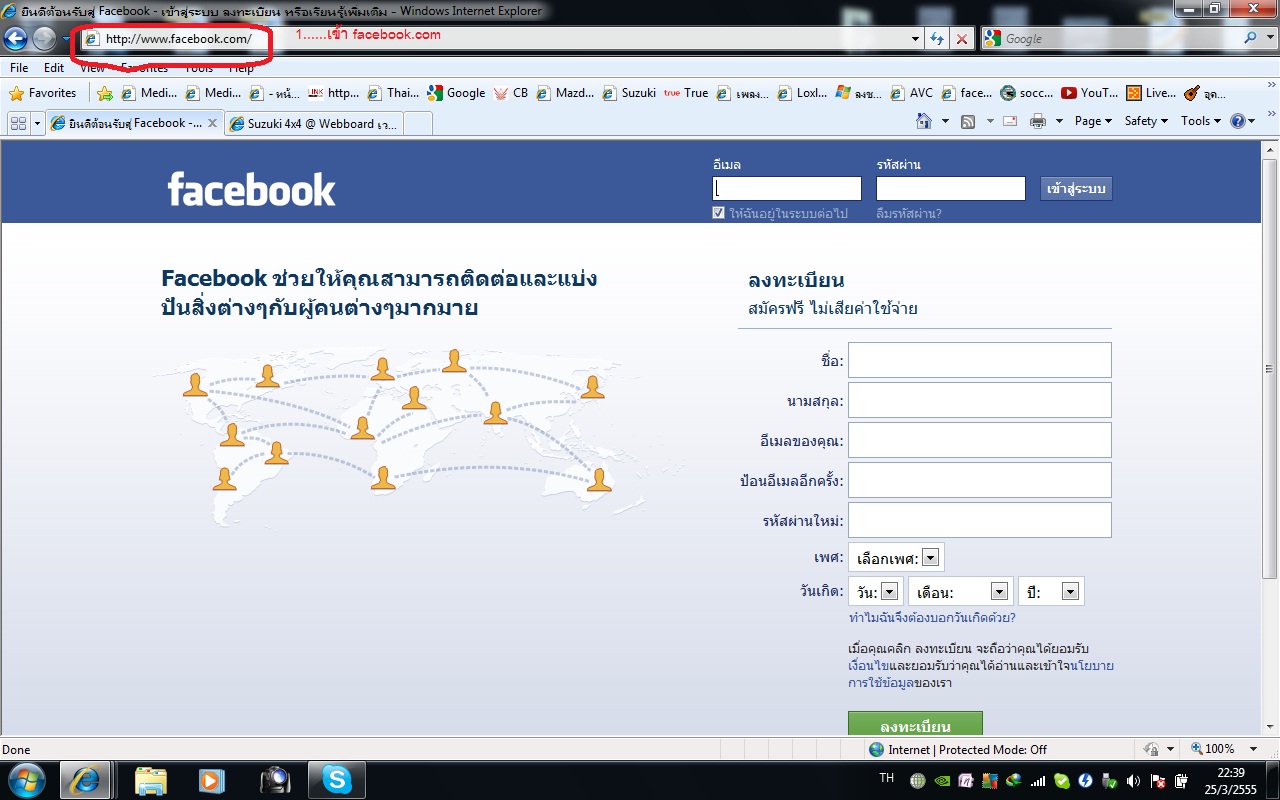Open the File menu
This screenshot has height=800, width=1280.
(18, 68)
